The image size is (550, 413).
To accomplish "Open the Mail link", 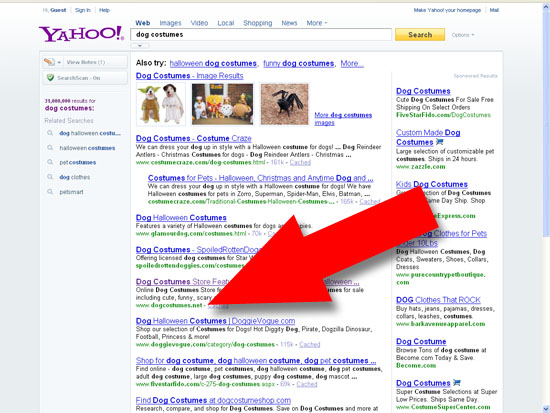I will point(494,10).
